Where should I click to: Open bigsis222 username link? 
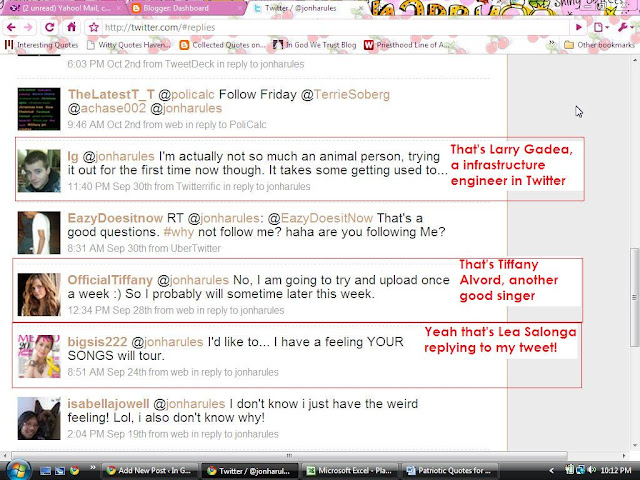coord(97,342)
